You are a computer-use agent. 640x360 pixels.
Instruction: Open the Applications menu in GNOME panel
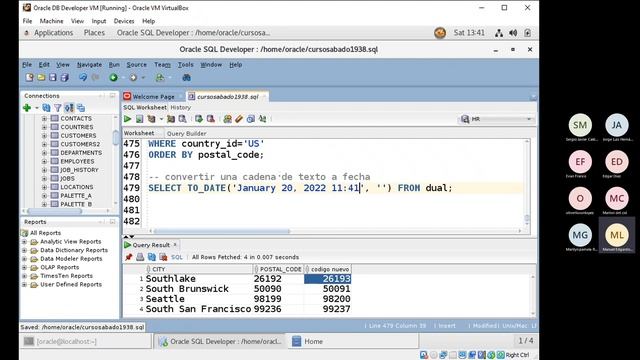tap(53, 33)
